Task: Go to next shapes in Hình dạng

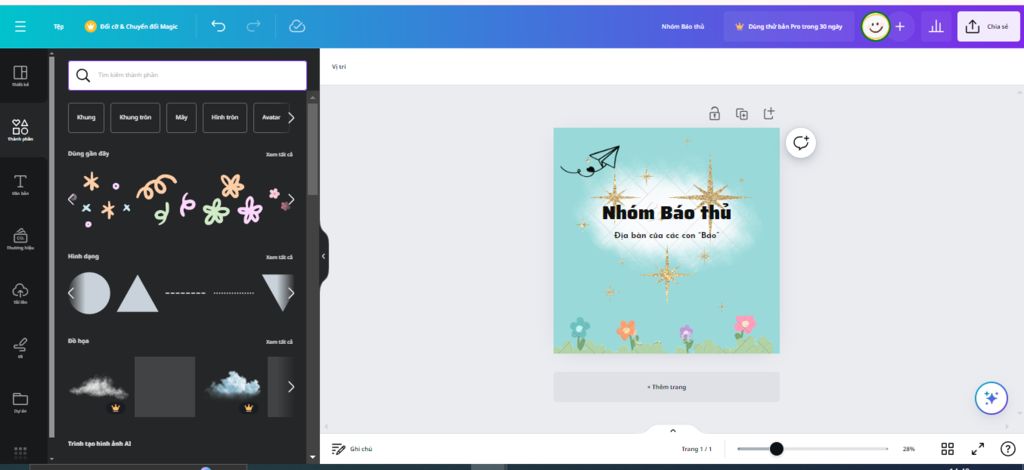Action: pyautogui.click(x=291, y=293)
